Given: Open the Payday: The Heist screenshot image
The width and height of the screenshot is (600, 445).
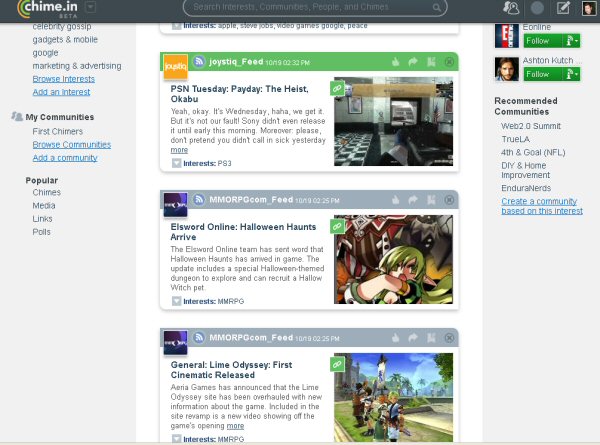Looking at the screenshot, I should (393, 121).
